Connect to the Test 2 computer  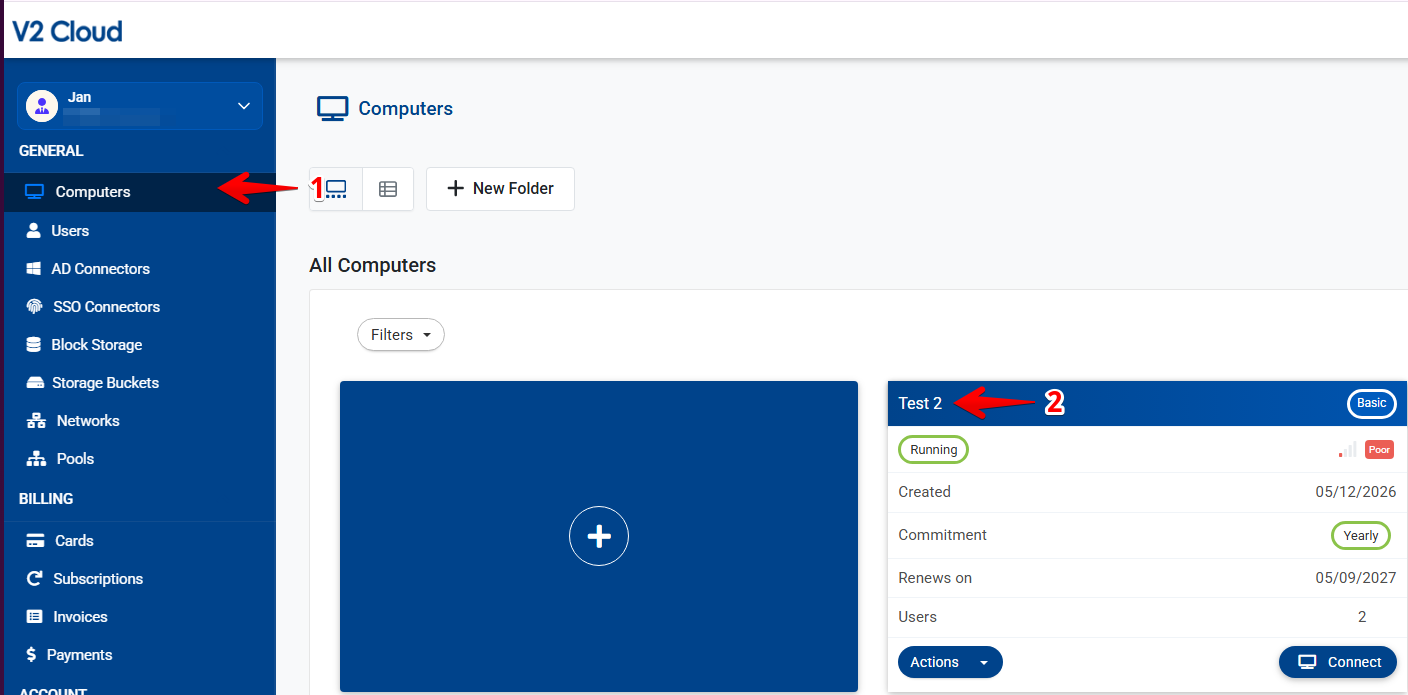(x=1338, y=662)
